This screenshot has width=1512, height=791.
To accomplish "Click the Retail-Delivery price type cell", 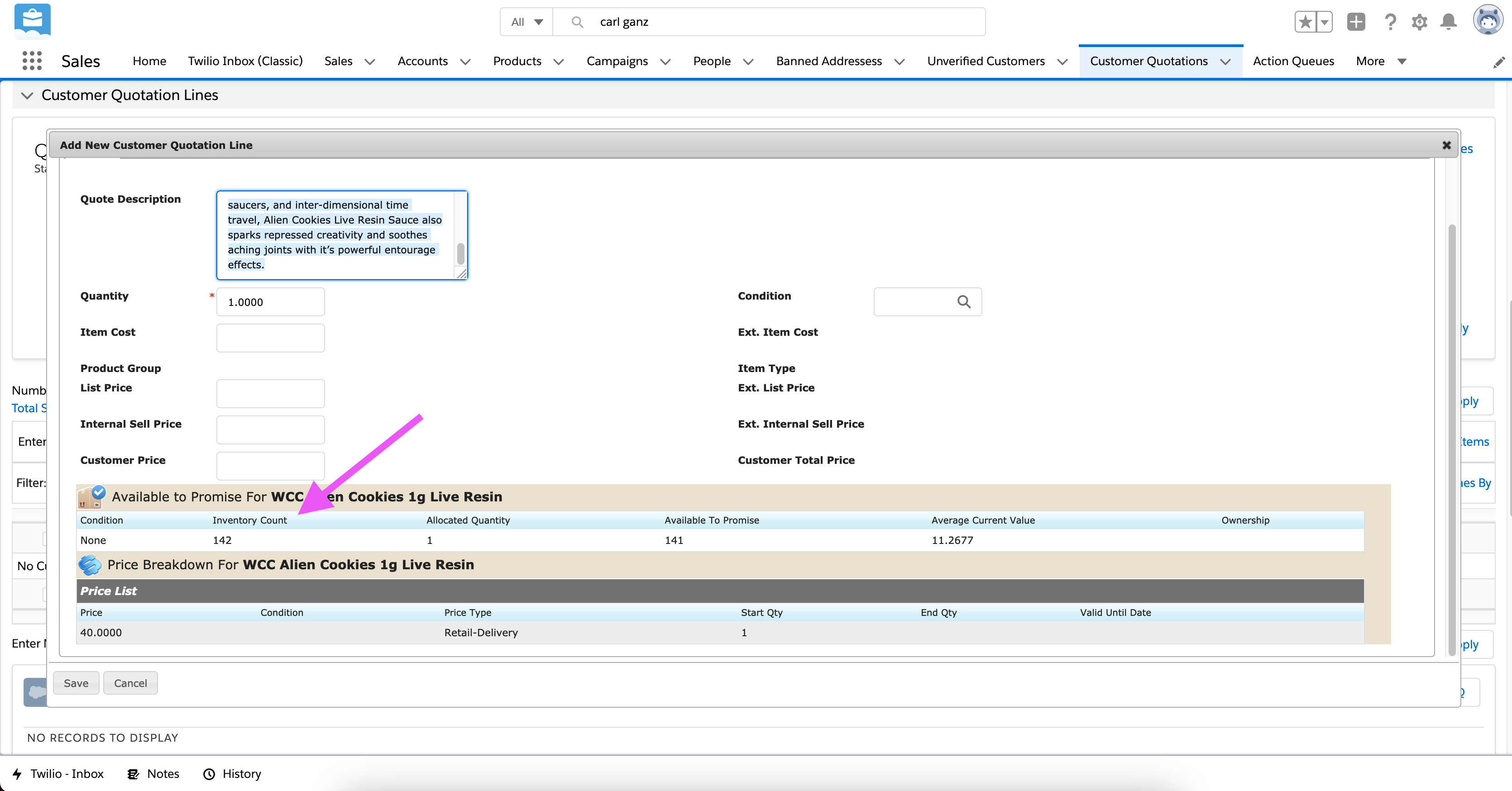I will click(481, 633).
